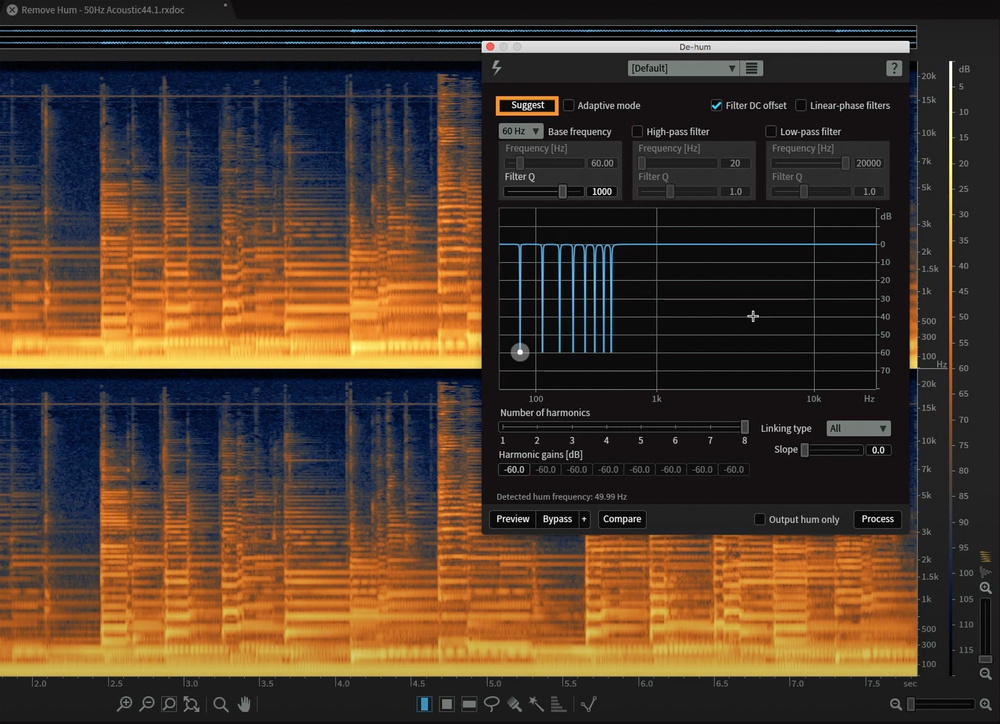This screenshot has width=1000, height=724.
Task: Select the Frequency selection tool
Action: coord(469,704)
